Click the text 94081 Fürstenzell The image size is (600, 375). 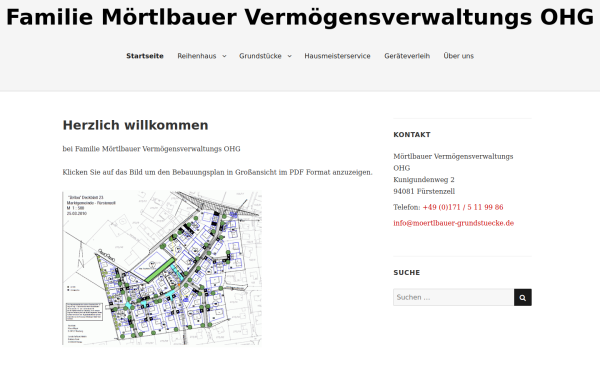tap(424, 191)
